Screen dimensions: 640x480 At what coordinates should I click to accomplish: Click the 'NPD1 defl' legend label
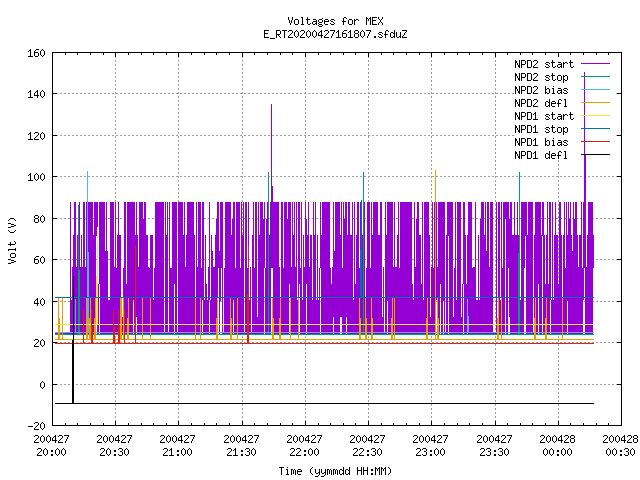pyautogui.click(x=541, y=156)
